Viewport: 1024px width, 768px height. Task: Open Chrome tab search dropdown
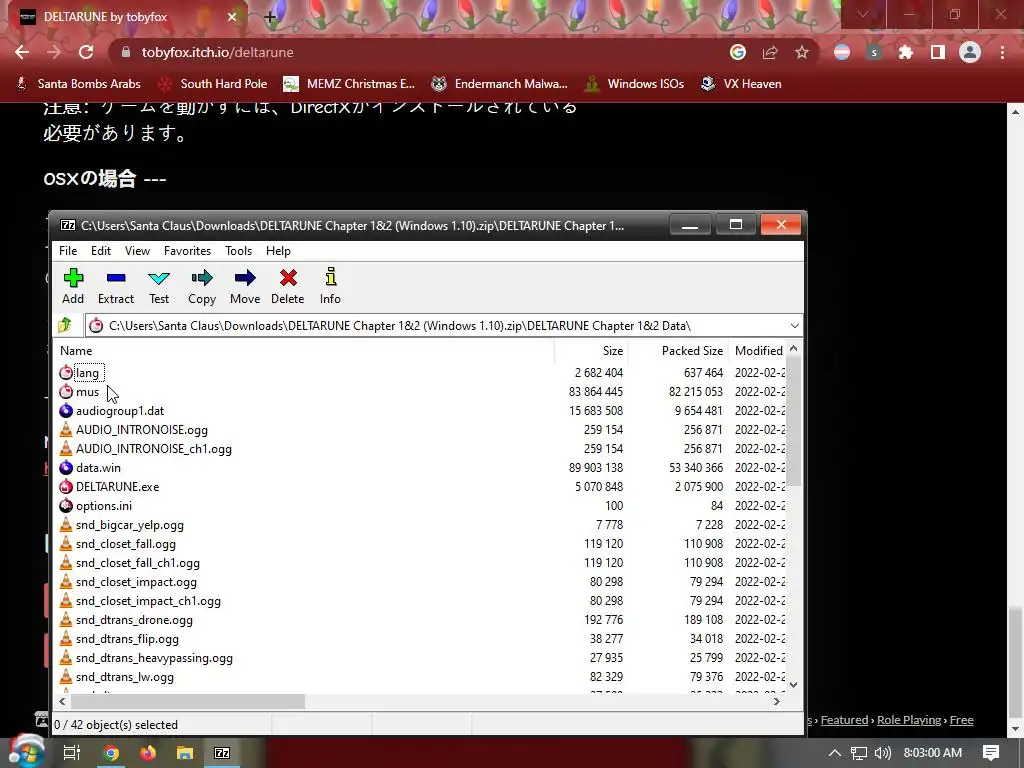(863, 14)
